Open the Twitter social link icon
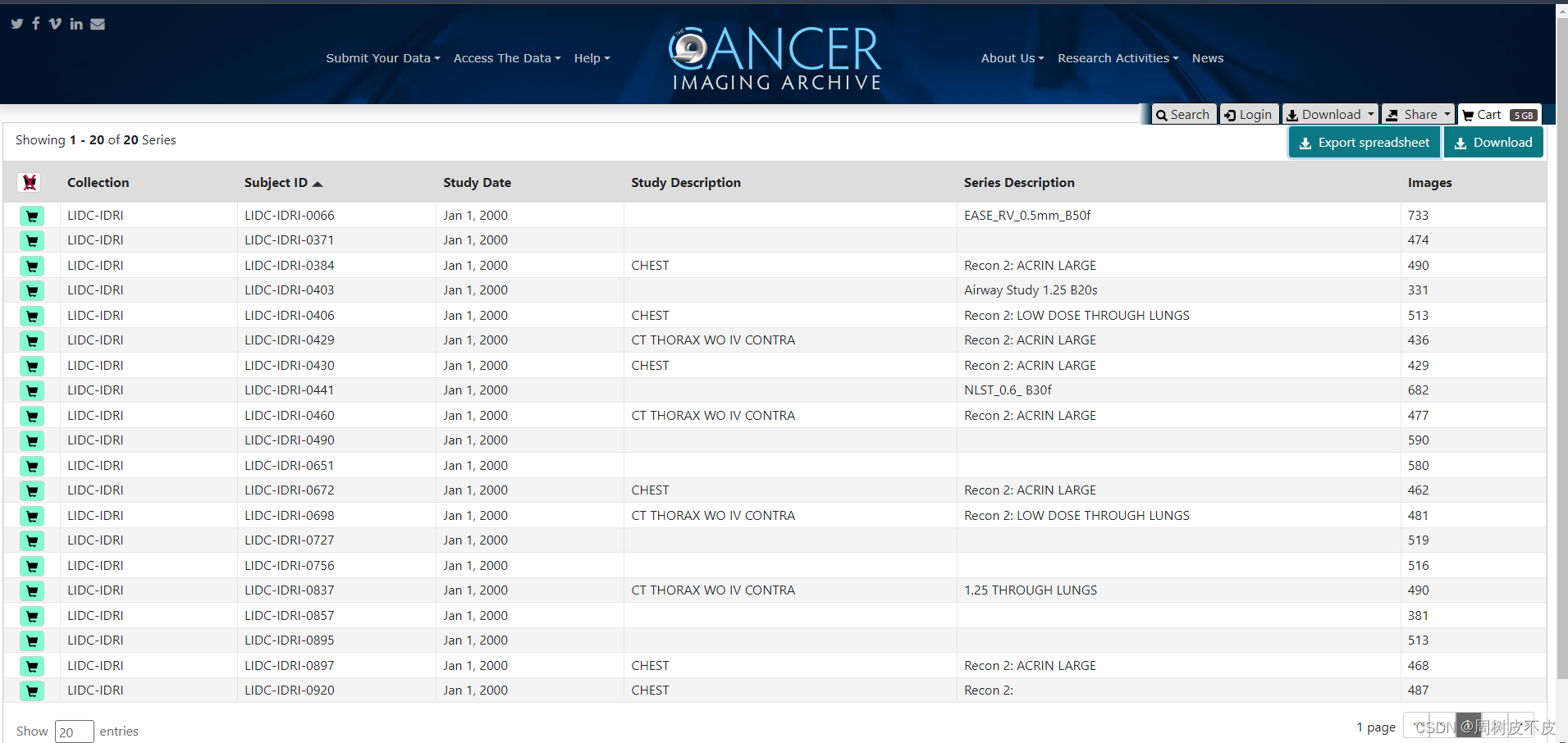 tap(17, 24)
